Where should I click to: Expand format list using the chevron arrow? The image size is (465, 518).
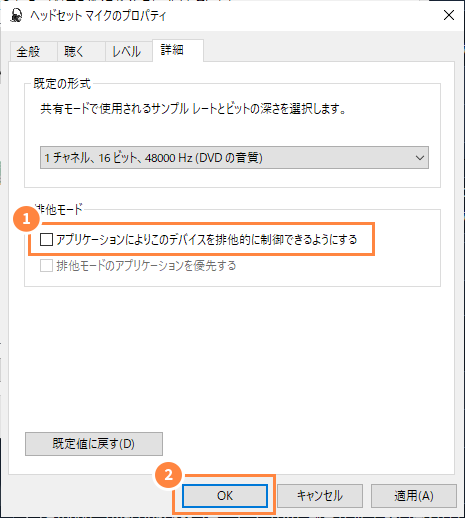click(420, 158)
